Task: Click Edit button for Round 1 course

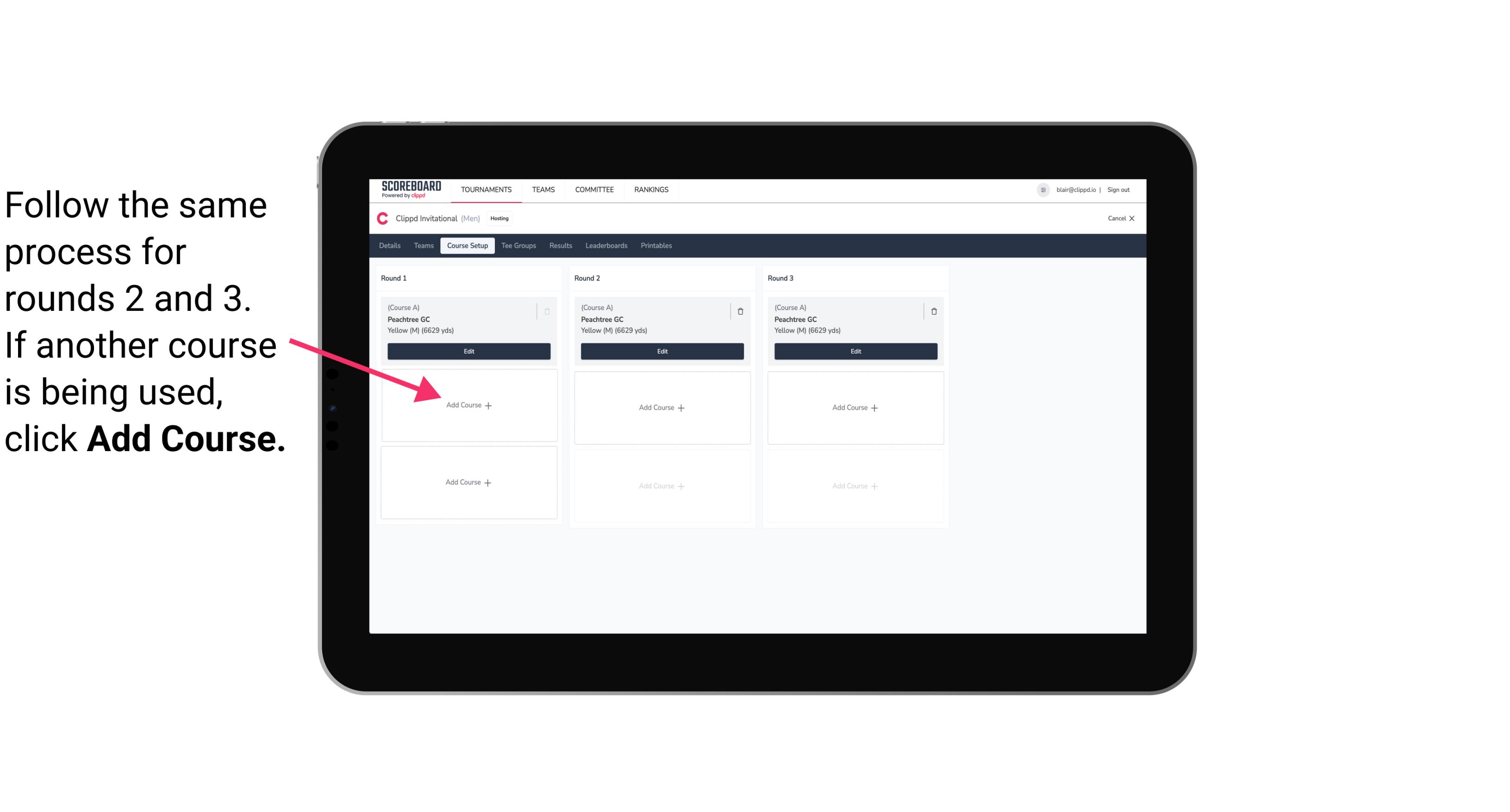Action: coord(469,352)
